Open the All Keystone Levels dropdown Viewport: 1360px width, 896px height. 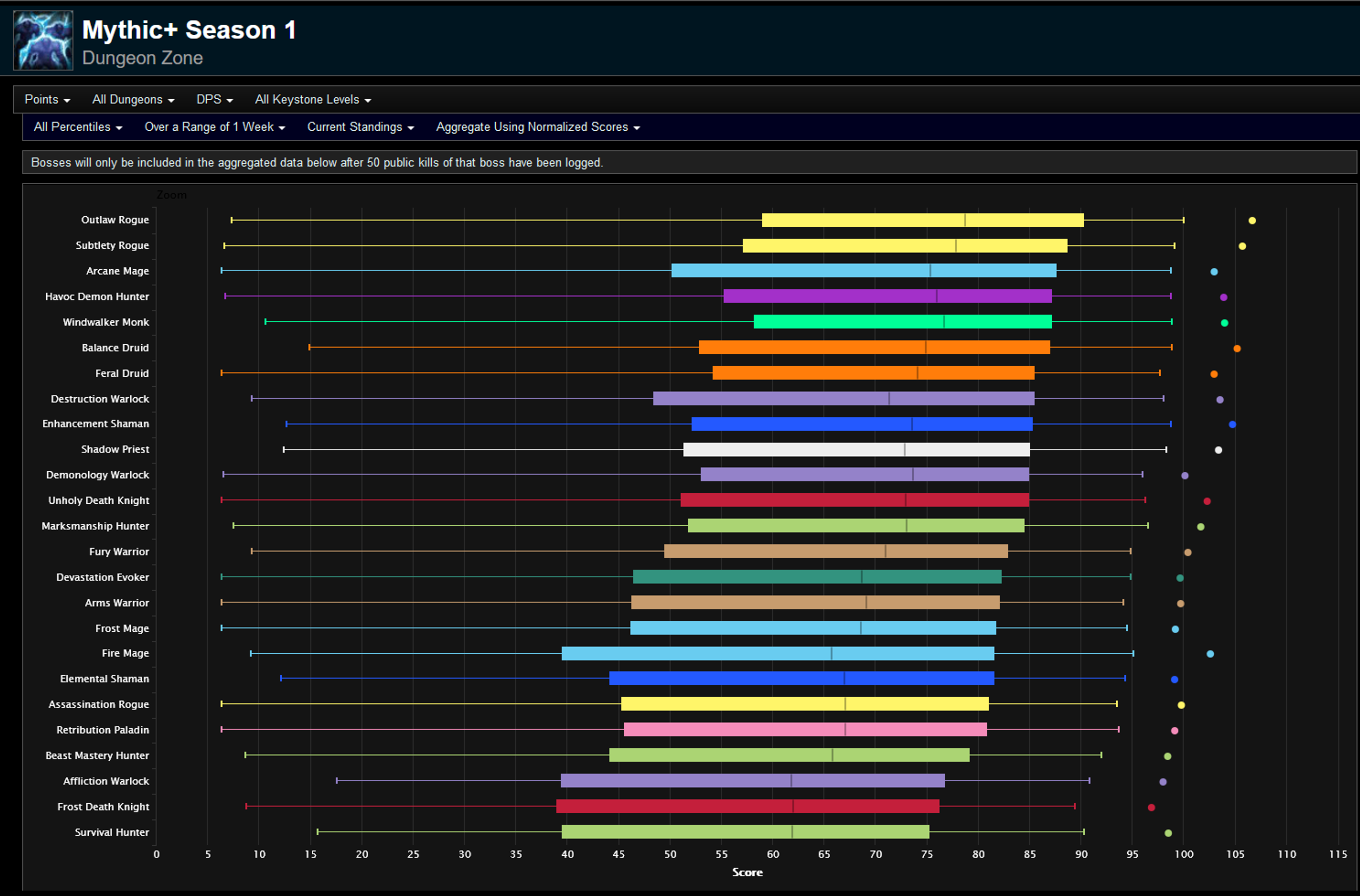[x=313, y=100]
